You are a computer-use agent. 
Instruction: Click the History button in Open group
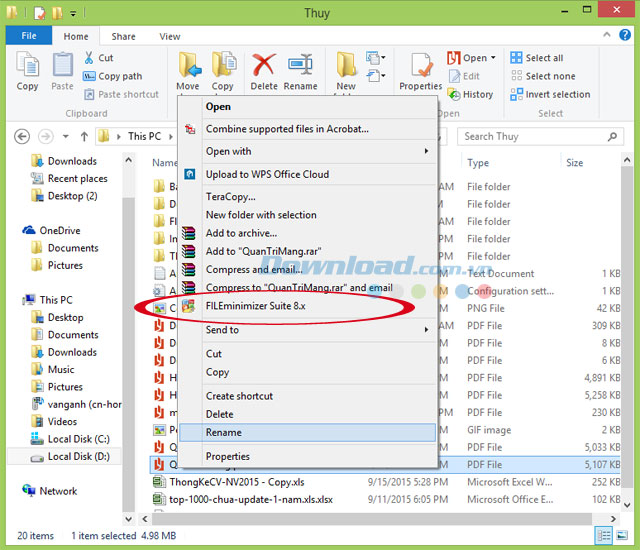click(470, 94)
